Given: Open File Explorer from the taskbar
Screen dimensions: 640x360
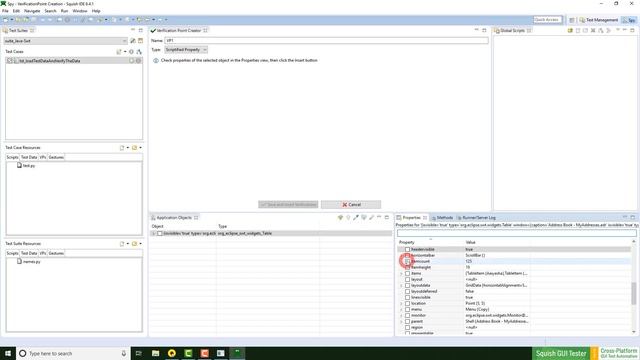Looking at the screenshot, I should pos(156,353).
